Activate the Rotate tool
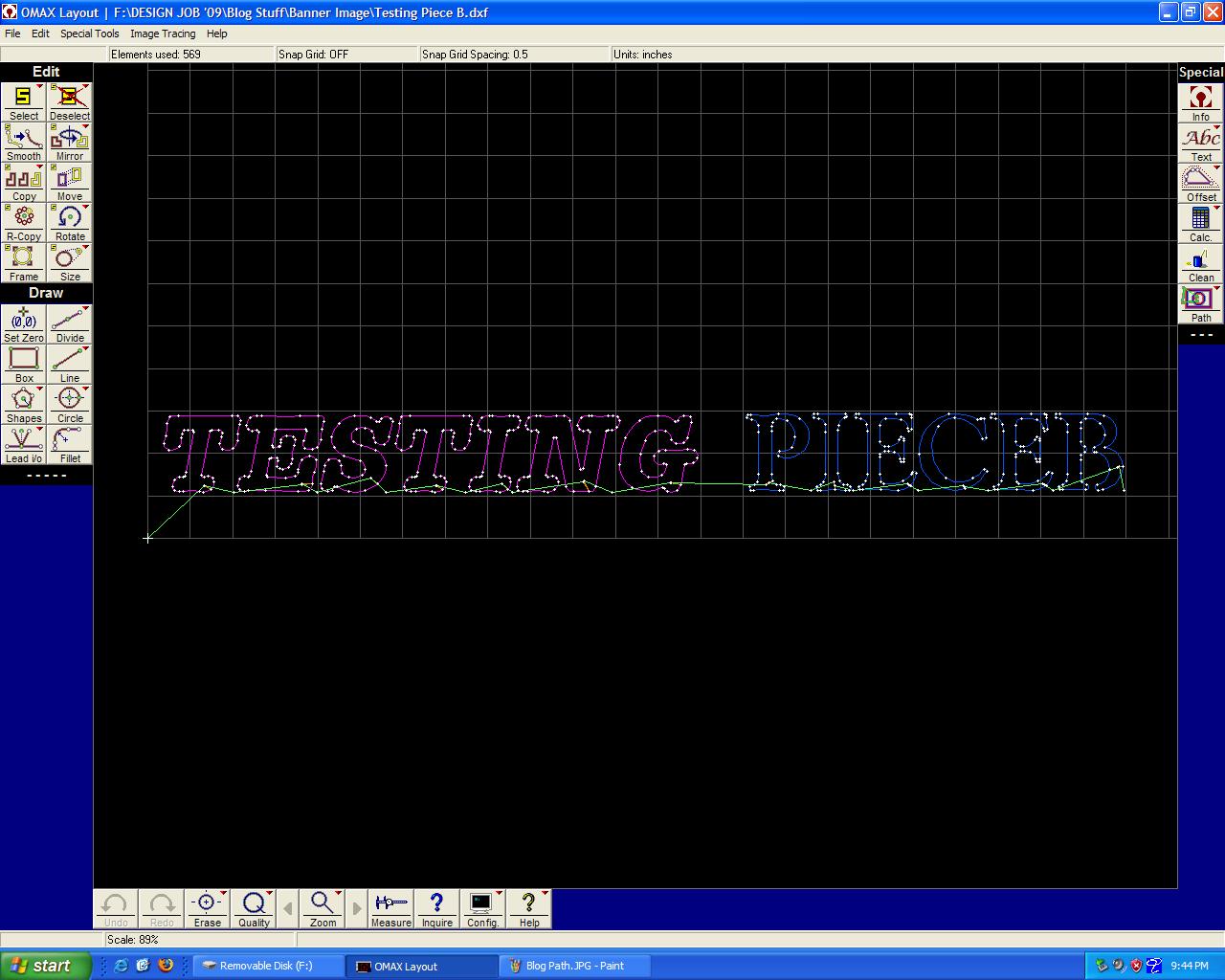 (x=69, y=223)
